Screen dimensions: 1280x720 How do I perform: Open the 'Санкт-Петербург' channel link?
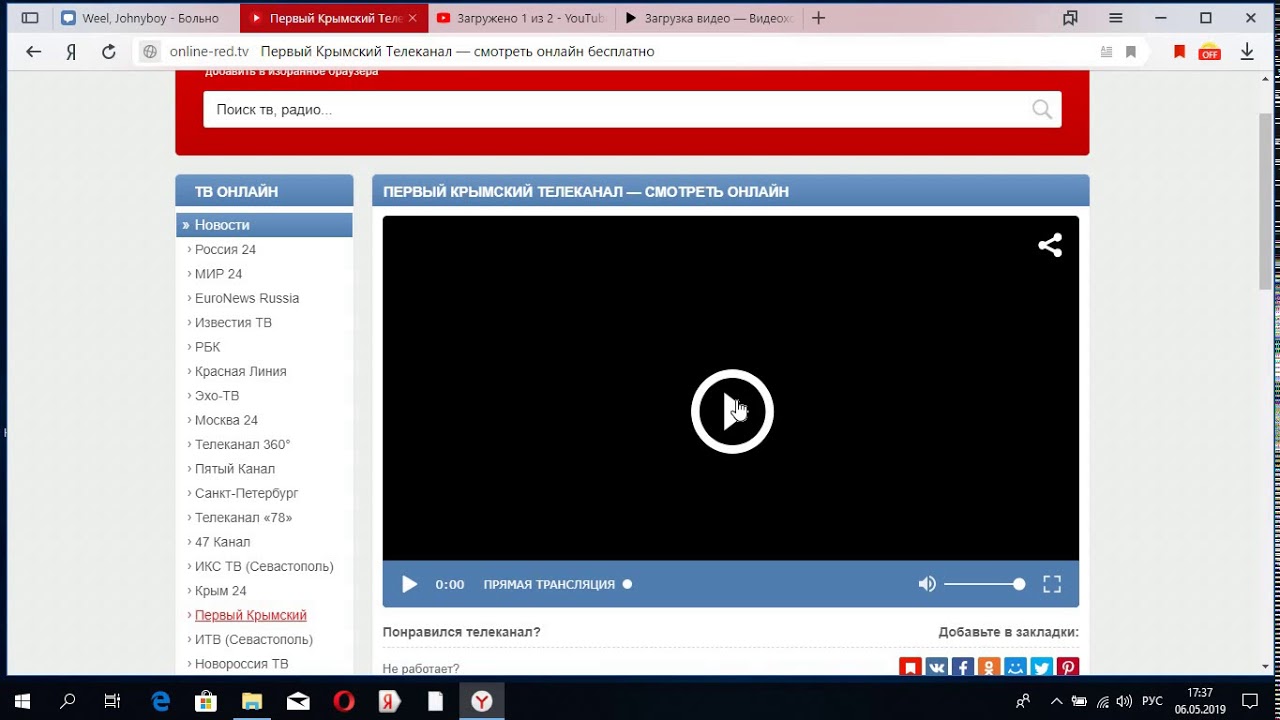[246, 493]
